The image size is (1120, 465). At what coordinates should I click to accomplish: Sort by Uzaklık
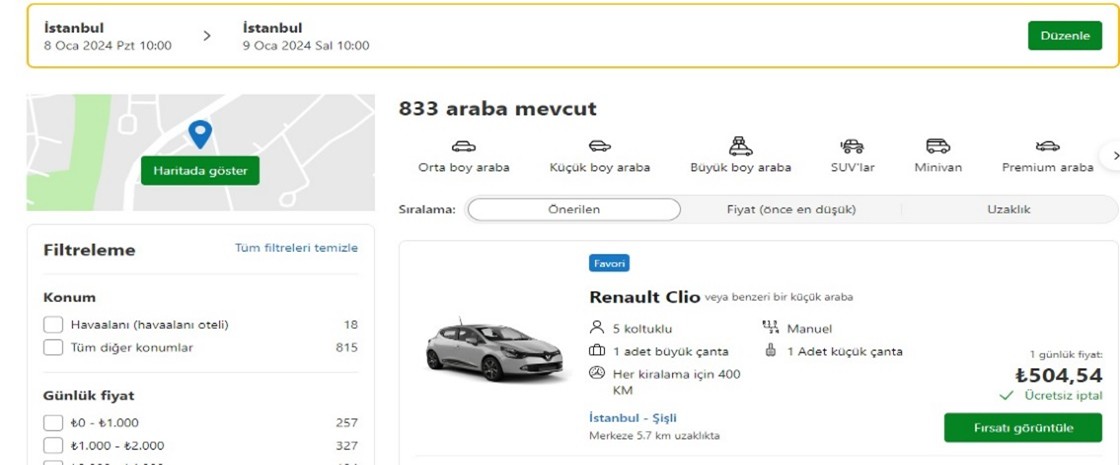tap(1009, 210)
